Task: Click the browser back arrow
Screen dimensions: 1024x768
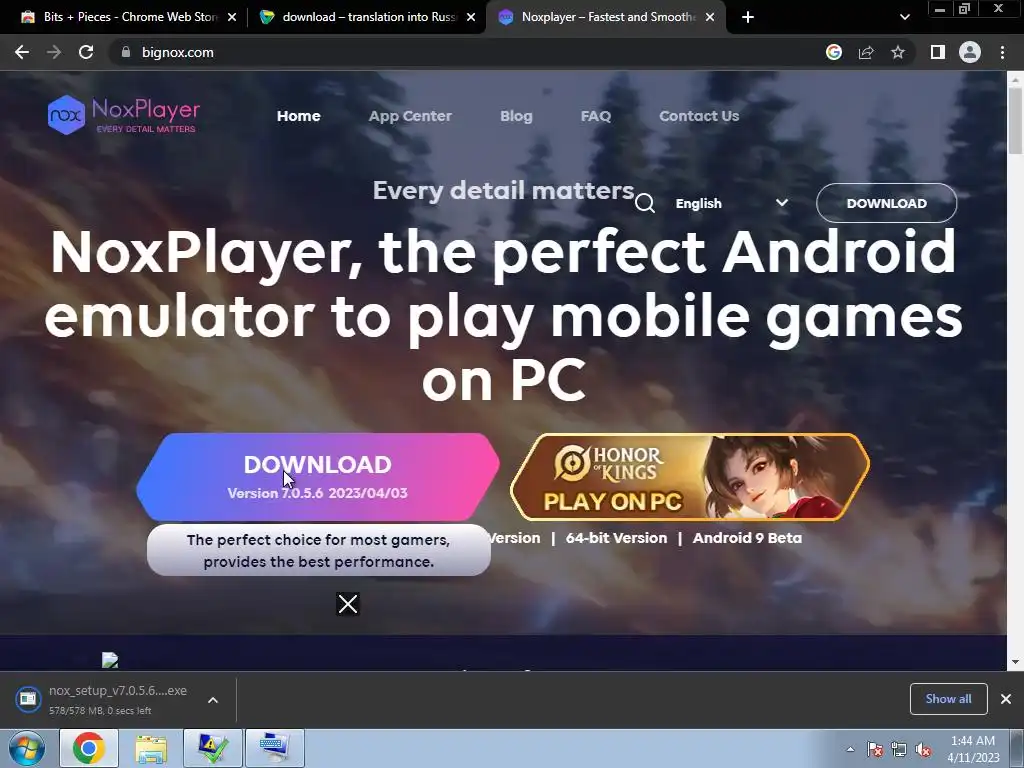Action: [x=22, y=52]
